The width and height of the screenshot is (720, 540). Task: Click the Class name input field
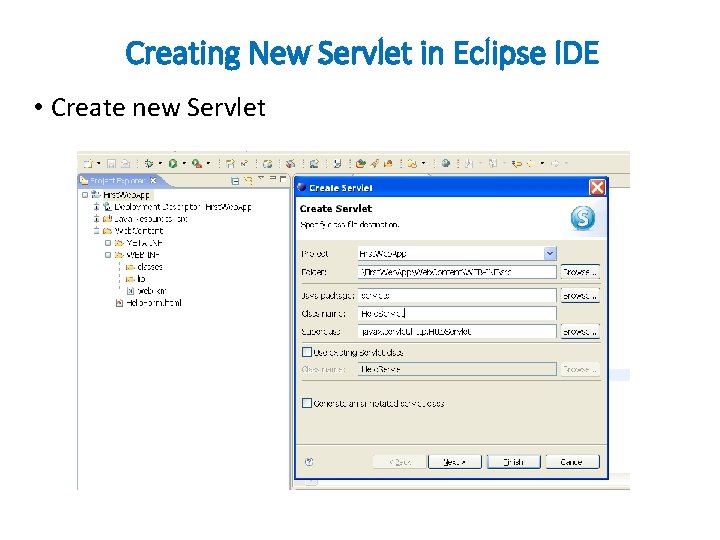click(457, 314)
